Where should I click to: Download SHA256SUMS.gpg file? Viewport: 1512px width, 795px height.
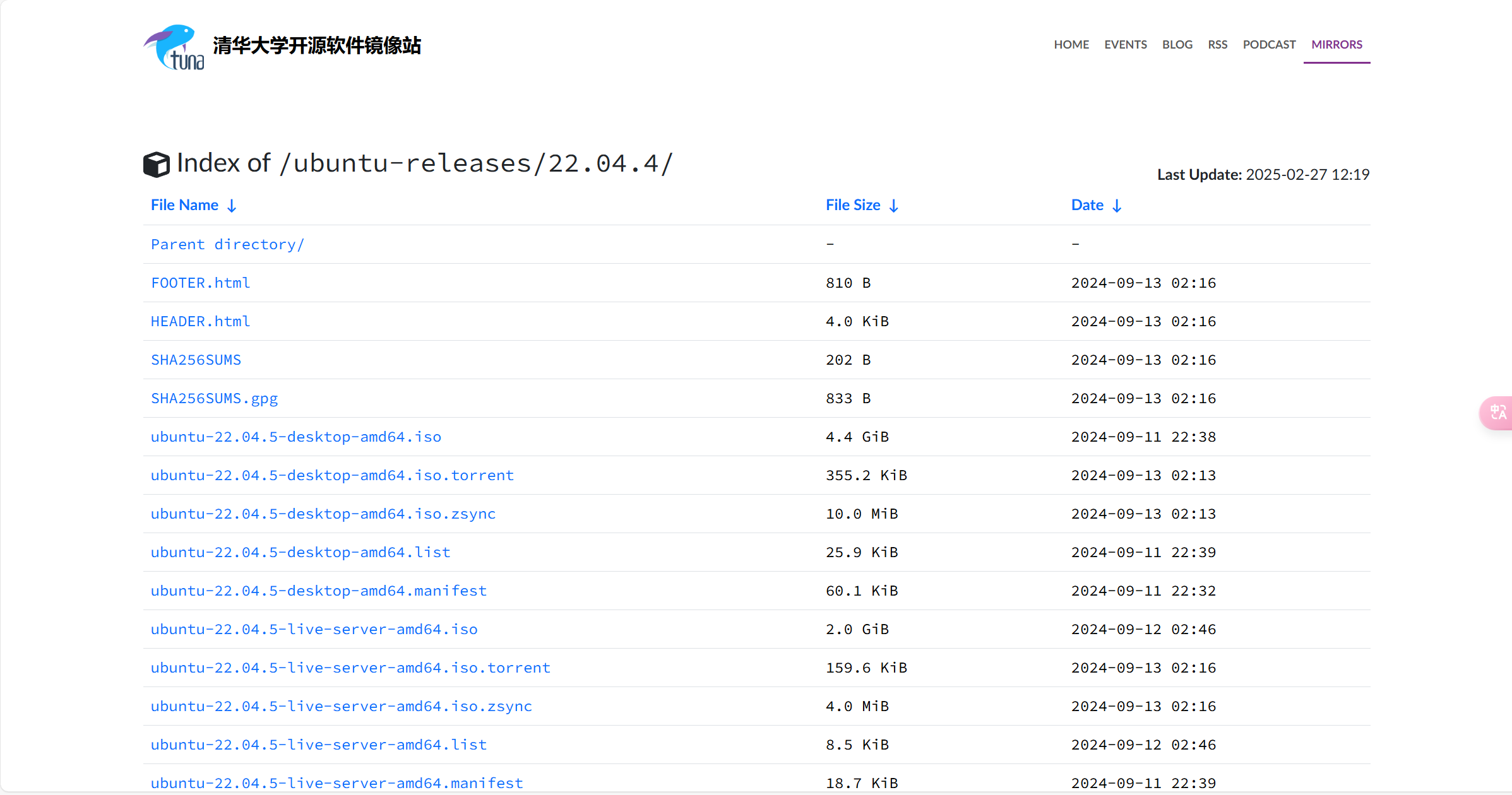pos(214,399)
